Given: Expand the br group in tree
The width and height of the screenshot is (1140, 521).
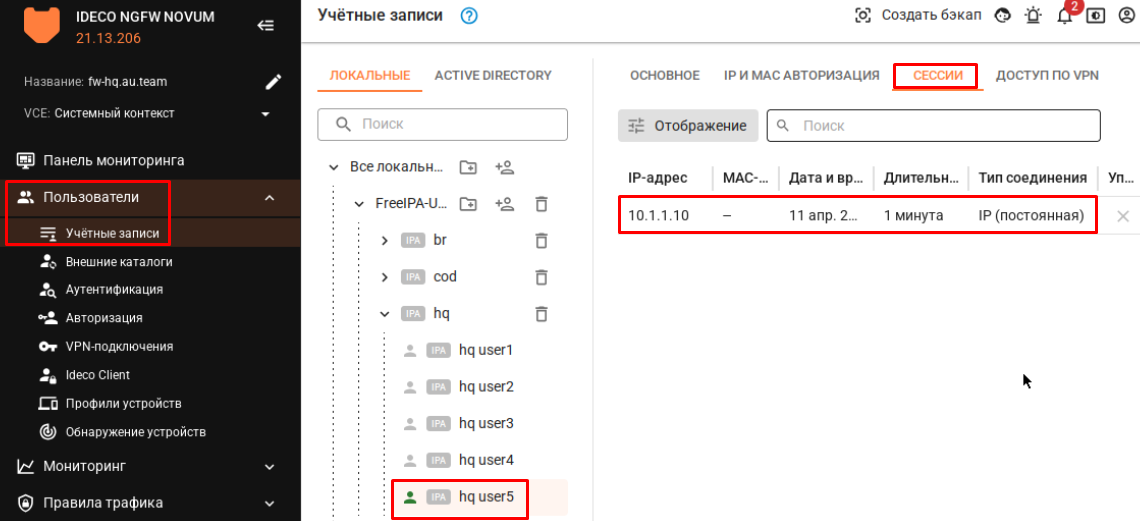Looking at the screenshot, I should [385, 241].
